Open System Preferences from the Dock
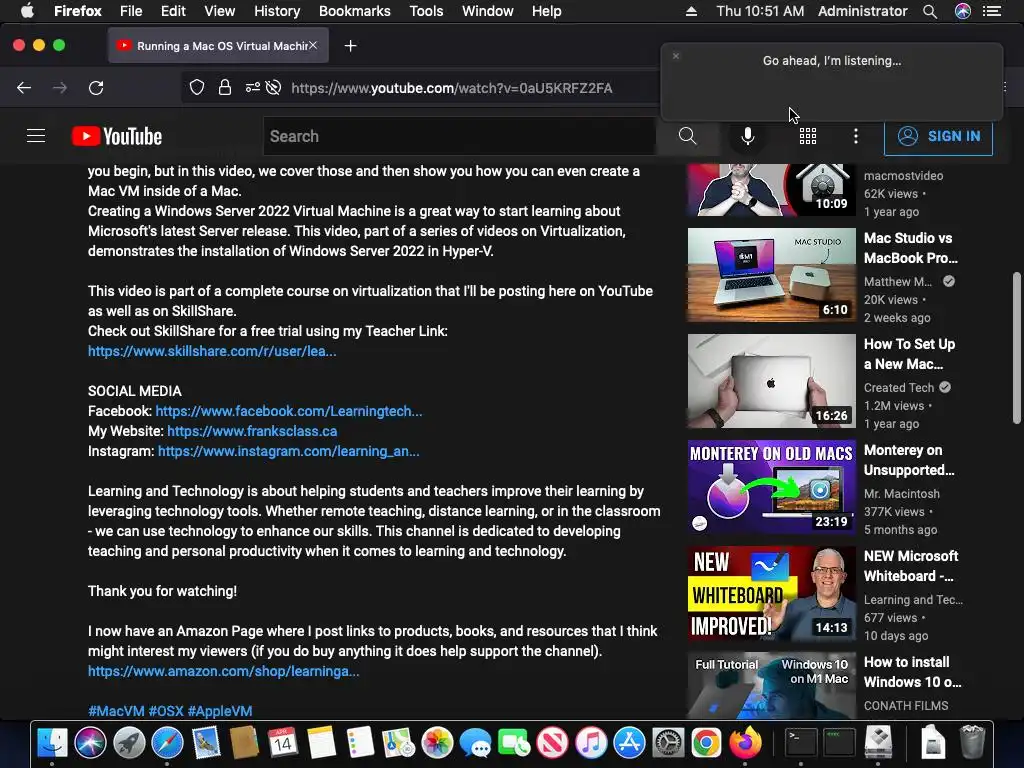This screenshot has height=768, width=1024. pos(668,743)
